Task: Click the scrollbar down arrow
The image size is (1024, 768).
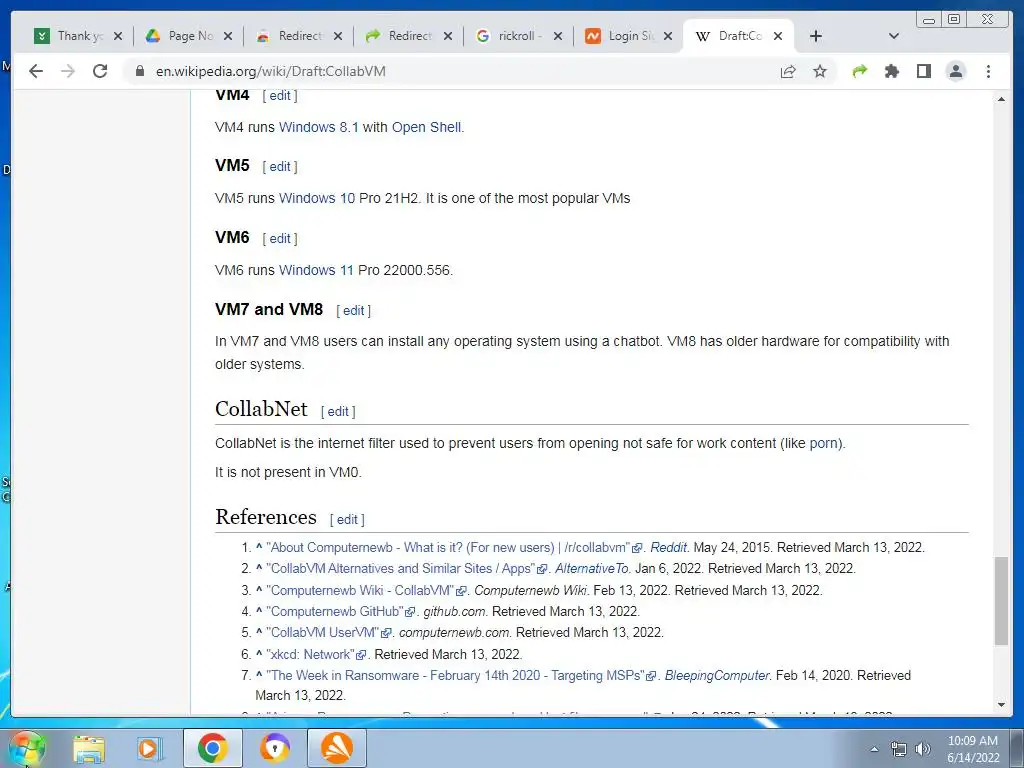Action: 1001,705
